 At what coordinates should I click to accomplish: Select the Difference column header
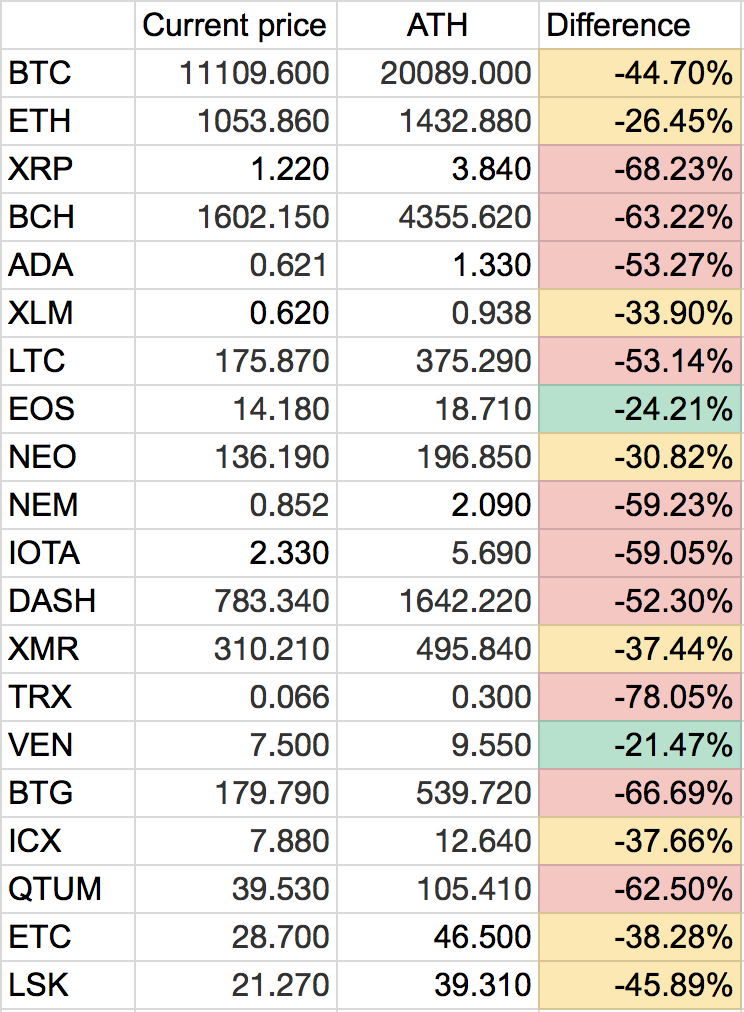[618, 25]
